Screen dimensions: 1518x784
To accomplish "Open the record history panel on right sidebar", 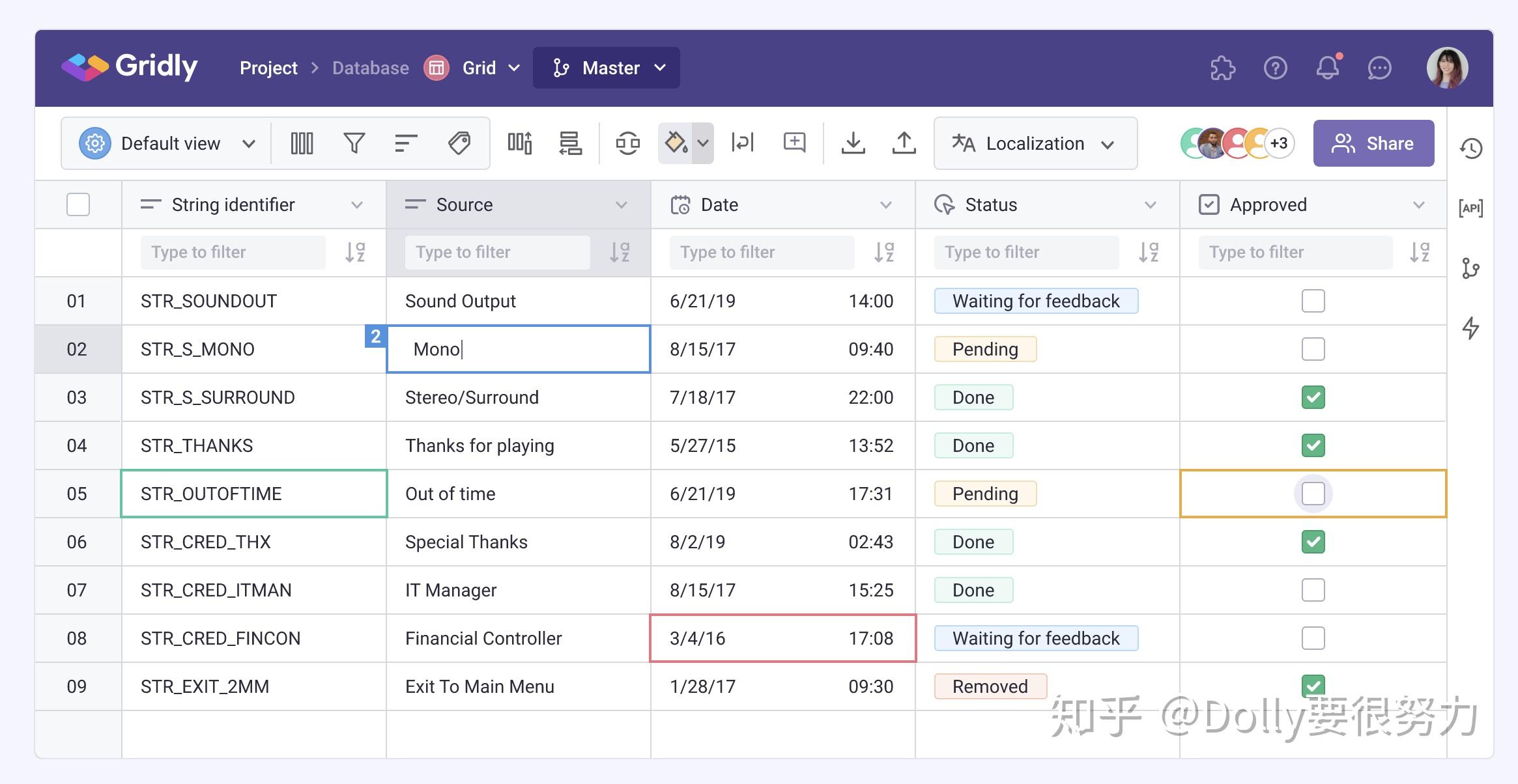I will click(x=1470, y=149).
